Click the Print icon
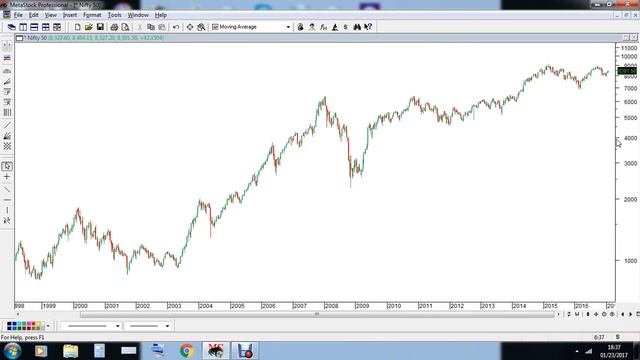 coord(114,27)
